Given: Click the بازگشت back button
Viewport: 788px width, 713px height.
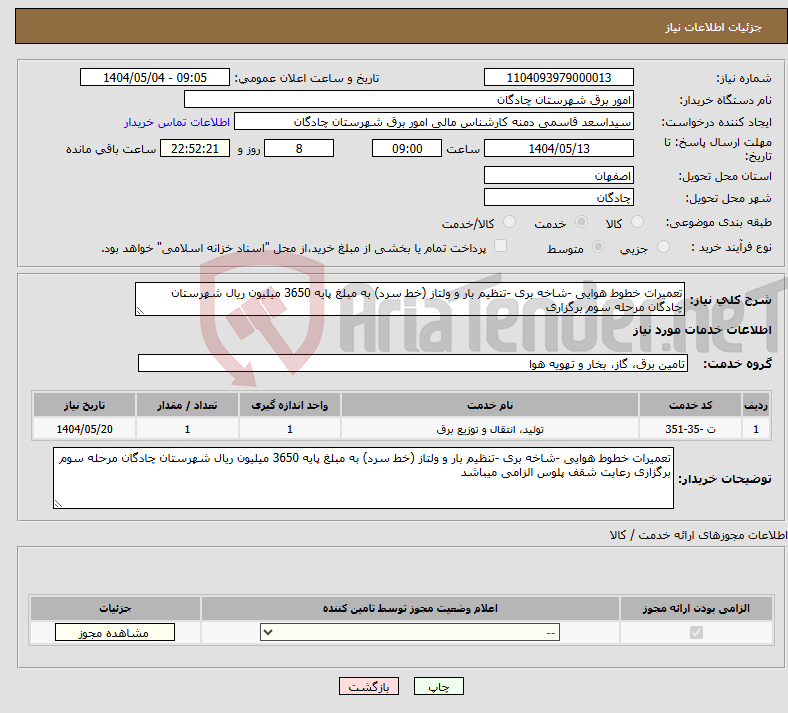Looking at the screenshot, I should (x=369, y=686).
